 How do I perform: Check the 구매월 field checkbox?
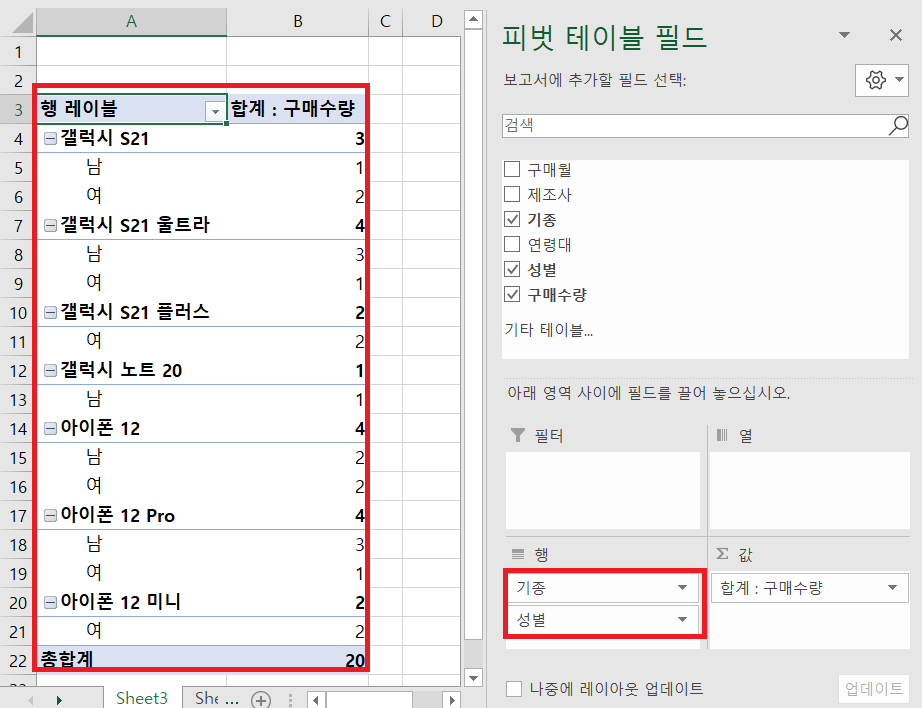[512, 169]
